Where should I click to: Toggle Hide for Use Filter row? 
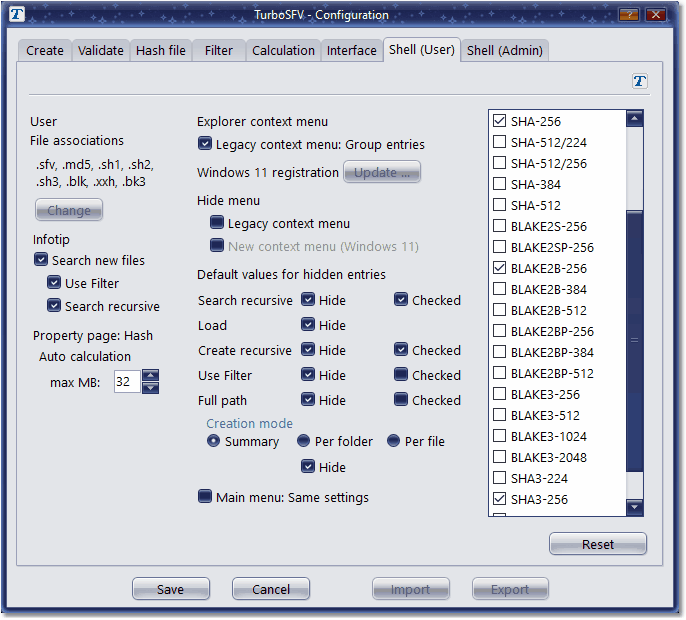[308, 375]
